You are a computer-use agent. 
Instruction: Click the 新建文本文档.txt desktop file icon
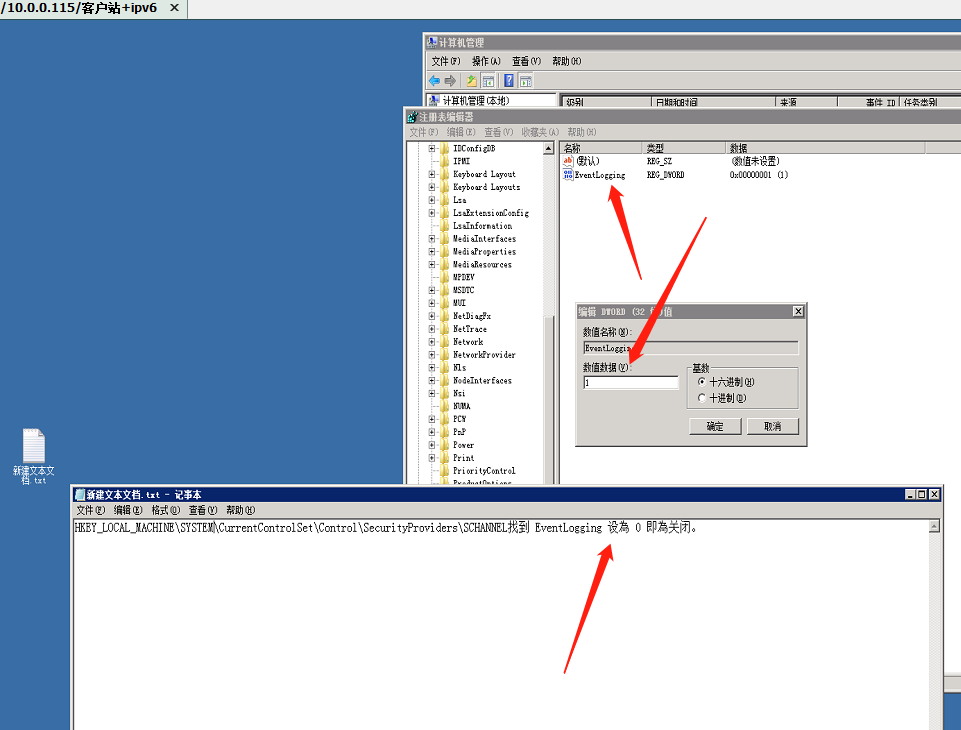(34, 447)
